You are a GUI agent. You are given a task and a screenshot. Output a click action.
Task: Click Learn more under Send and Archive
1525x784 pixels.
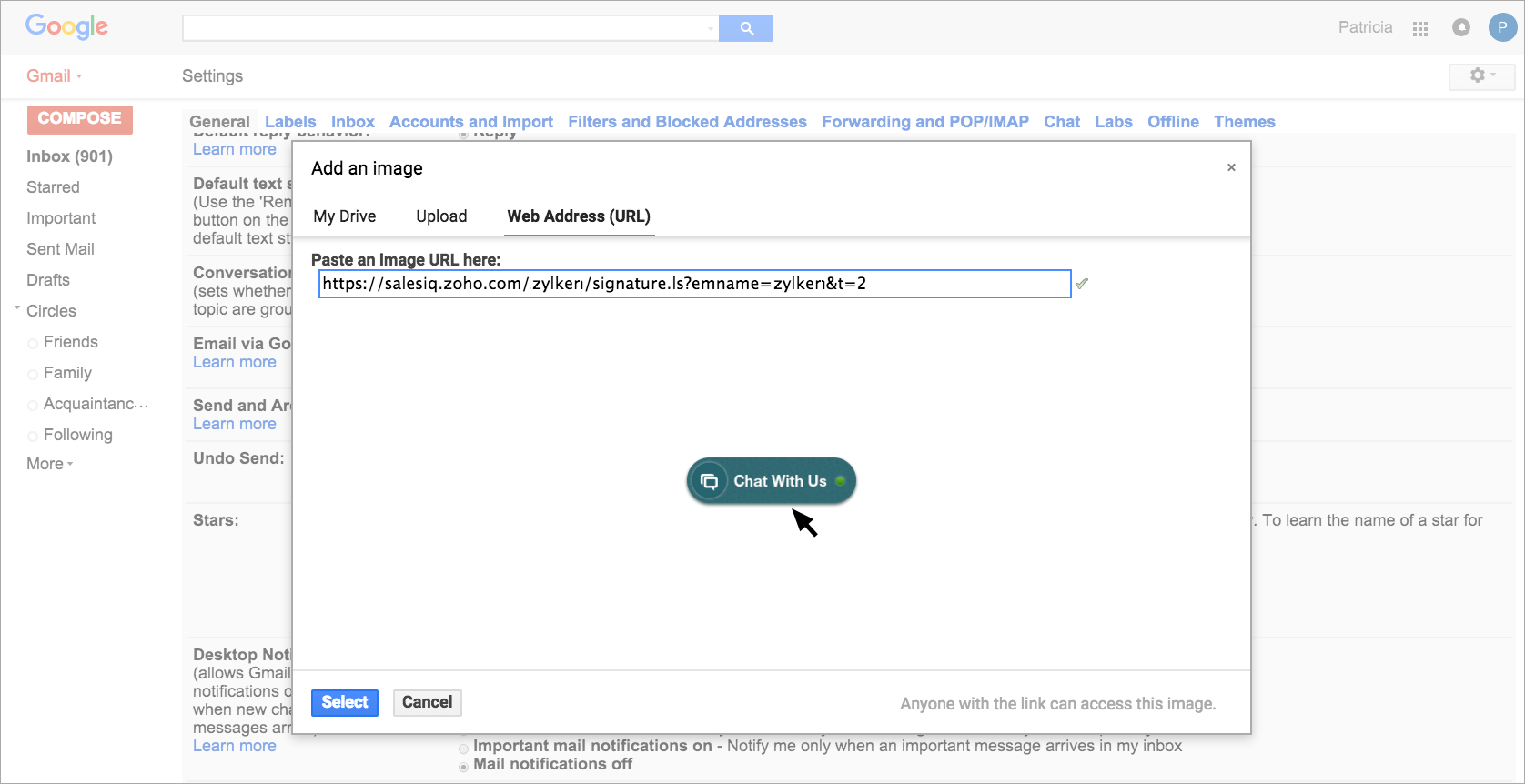click(x=235, y=424)
